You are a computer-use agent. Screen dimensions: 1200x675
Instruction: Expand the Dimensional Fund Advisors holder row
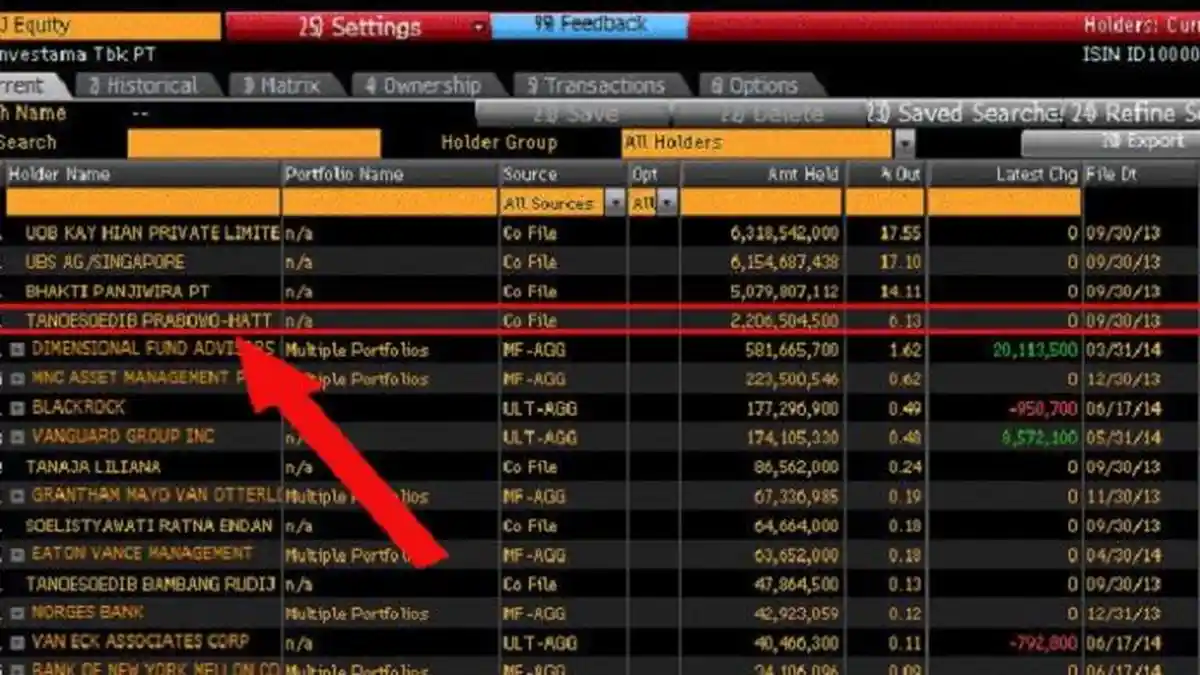tap(17, 350)
